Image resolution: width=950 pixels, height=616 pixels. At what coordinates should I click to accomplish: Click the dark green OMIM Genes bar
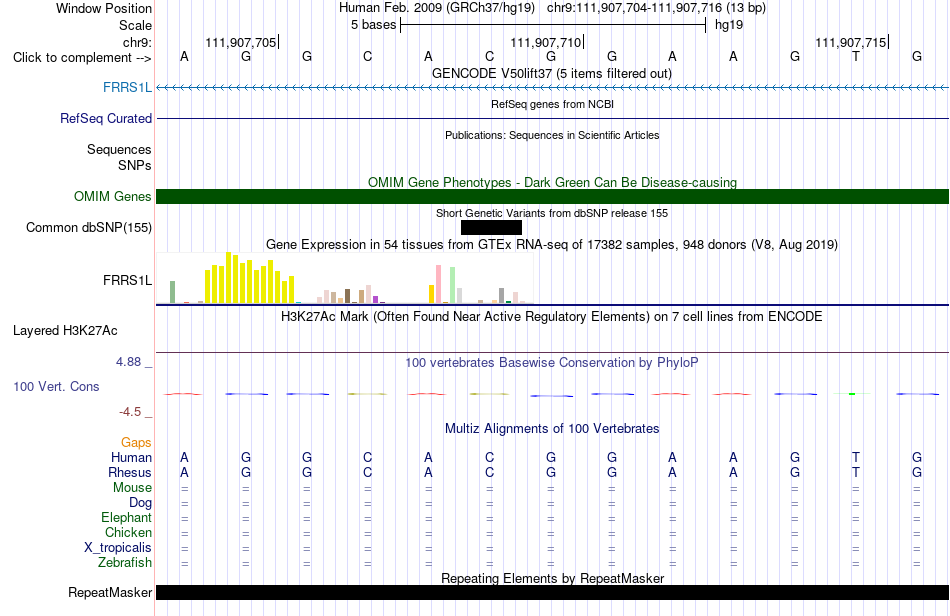point(552,196)
